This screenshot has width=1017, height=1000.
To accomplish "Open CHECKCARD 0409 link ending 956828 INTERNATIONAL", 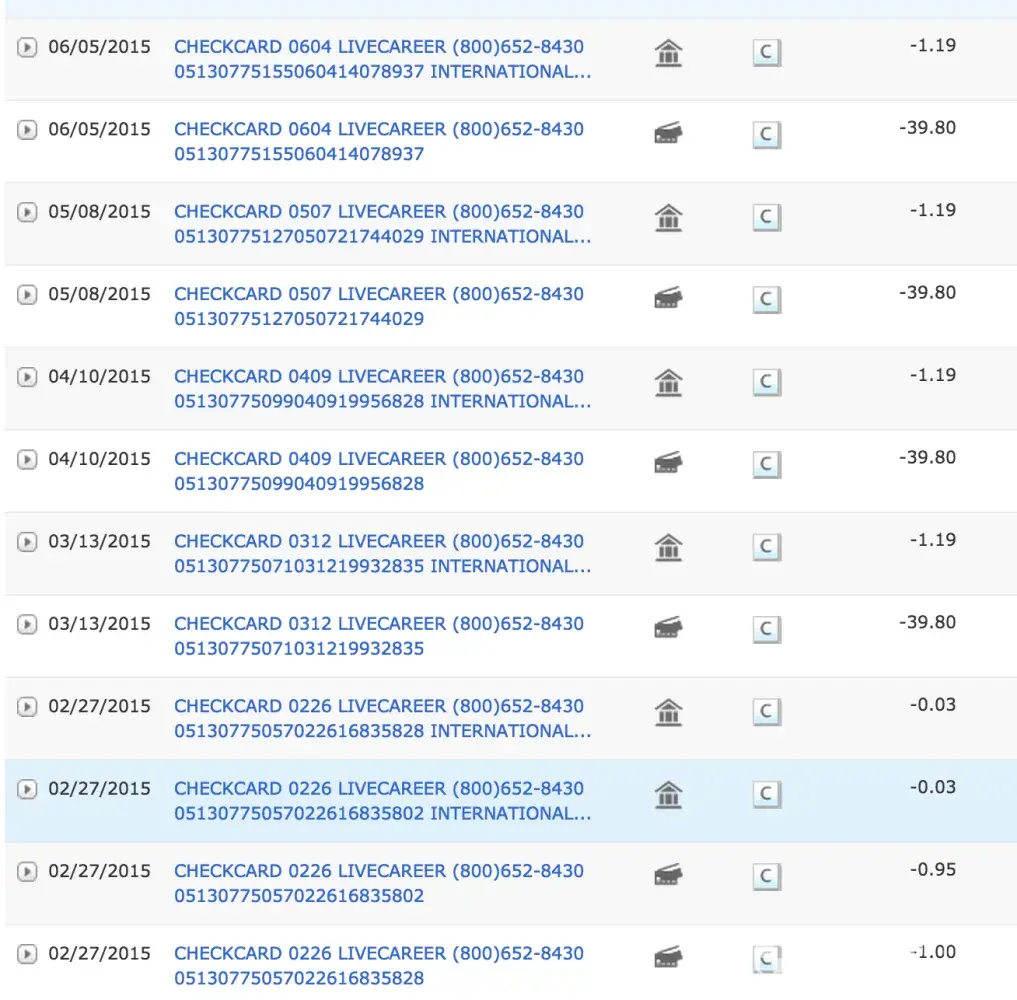I will click(x=383, y=388).
